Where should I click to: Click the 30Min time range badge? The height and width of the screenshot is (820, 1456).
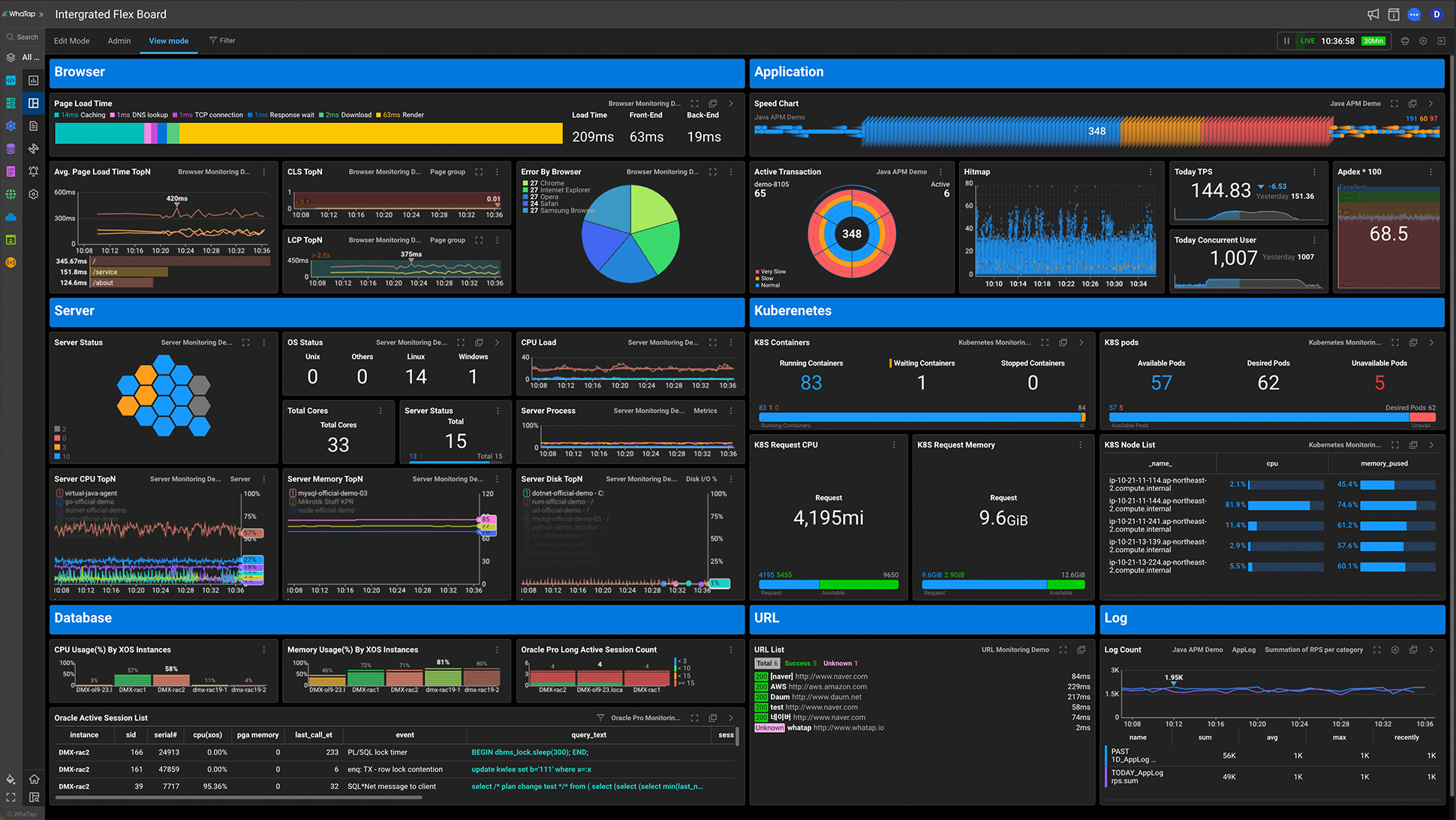click(1373, 41)
